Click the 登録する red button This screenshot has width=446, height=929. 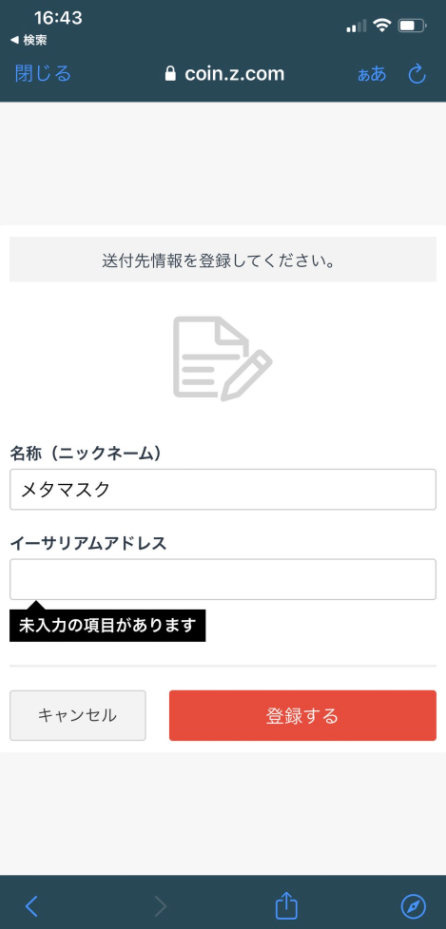(x=303, y=715)
